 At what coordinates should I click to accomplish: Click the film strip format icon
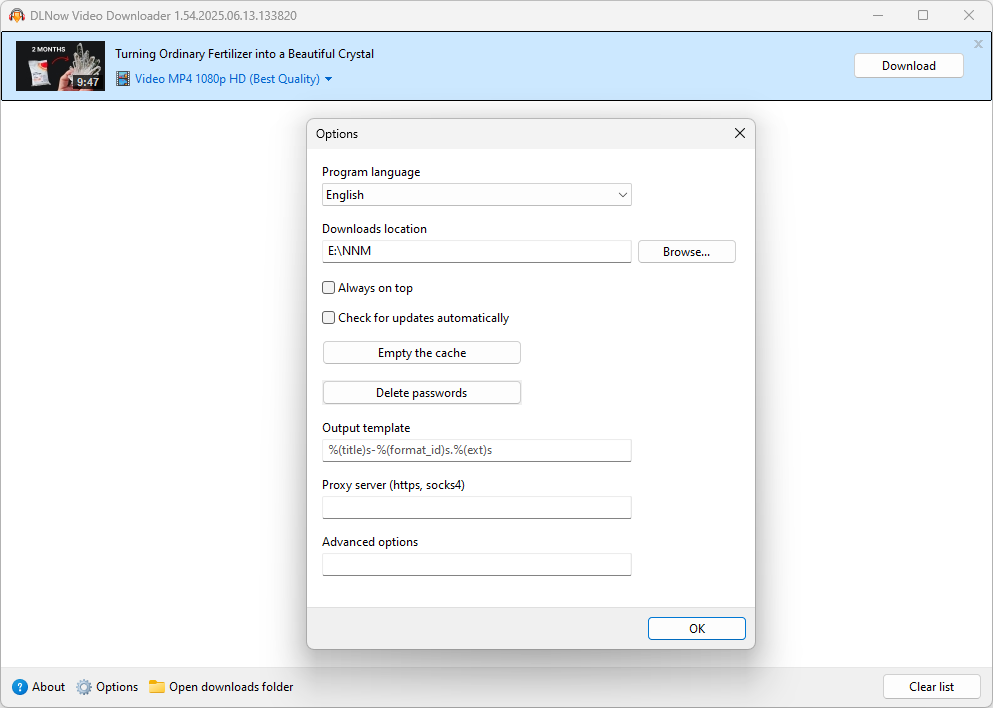pos(123,79)
